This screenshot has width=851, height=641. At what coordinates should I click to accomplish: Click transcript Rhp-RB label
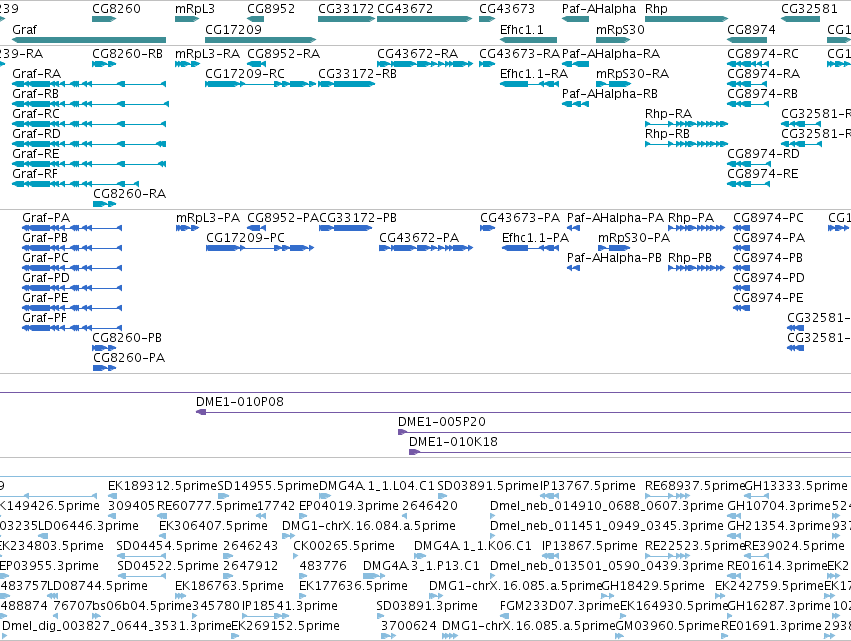point(667,134)
